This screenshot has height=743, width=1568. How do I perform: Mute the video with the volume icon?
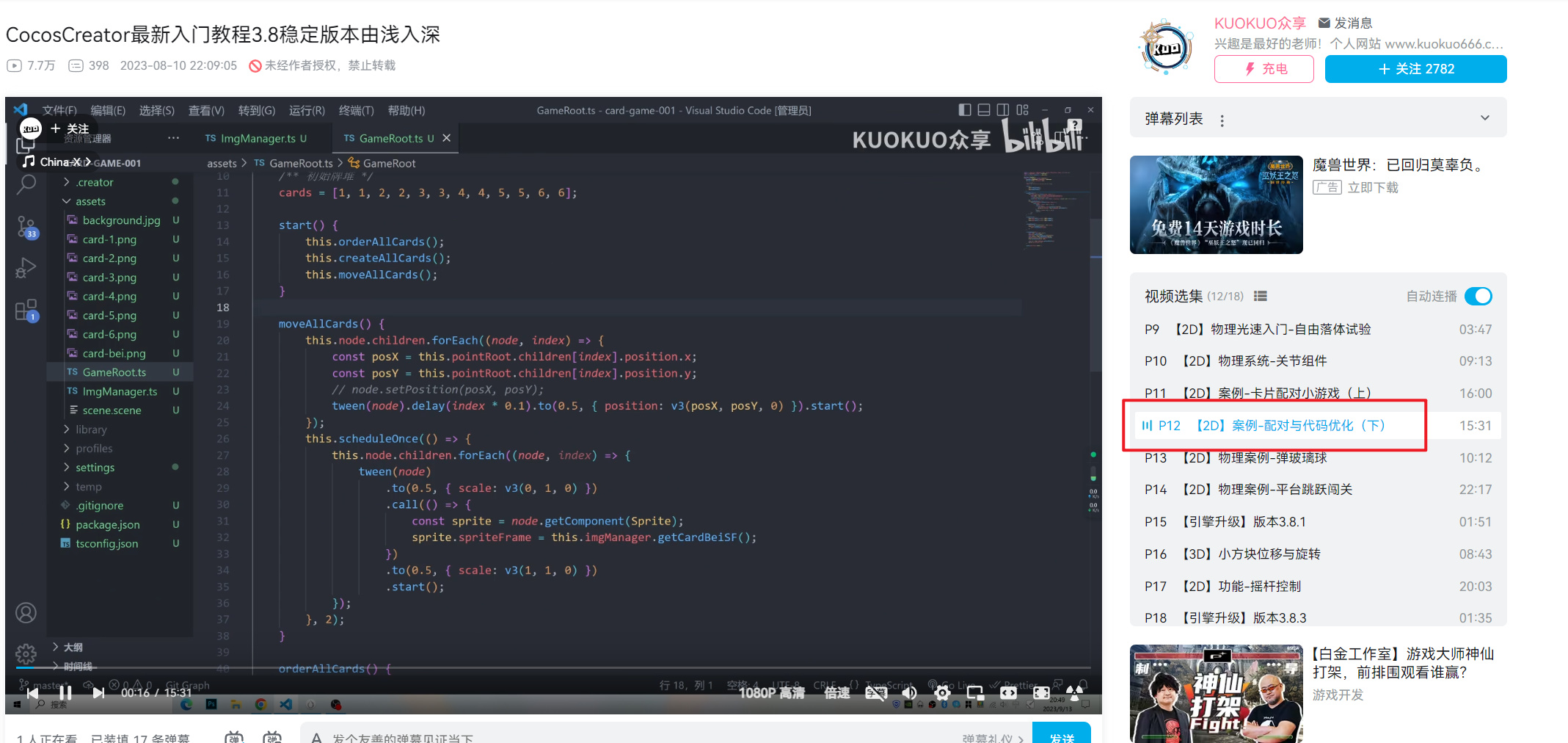pos(909,692)
